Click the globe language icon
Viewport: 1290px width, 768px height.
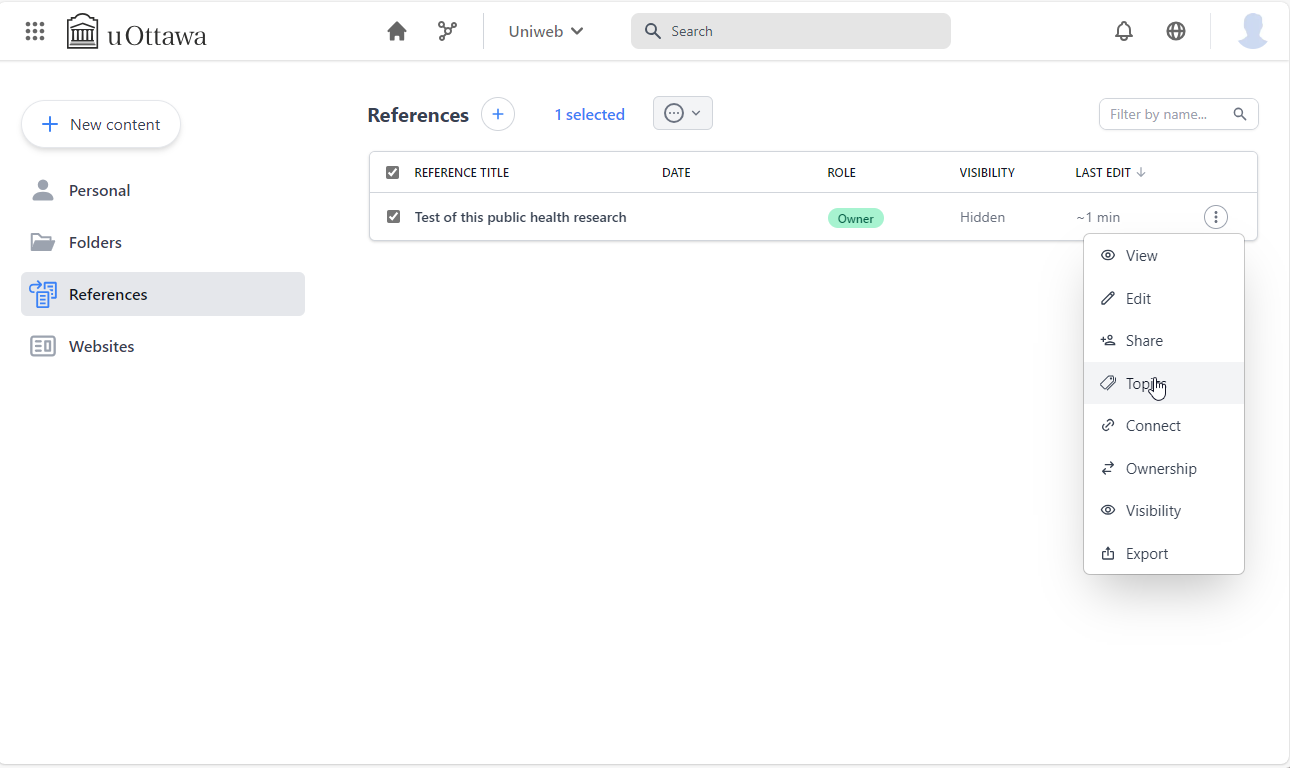[1175, 31]
